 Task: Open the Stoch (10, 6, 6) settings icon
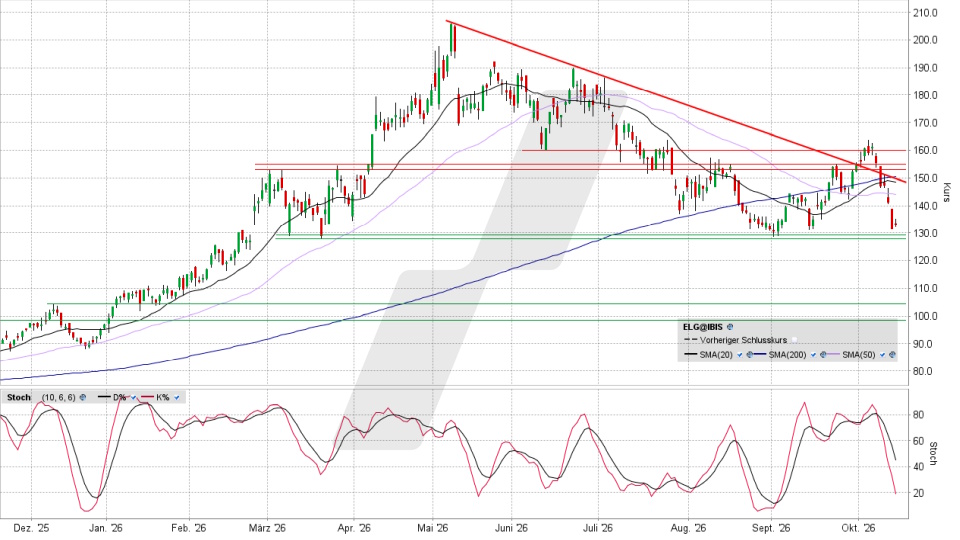click(83, 397)
